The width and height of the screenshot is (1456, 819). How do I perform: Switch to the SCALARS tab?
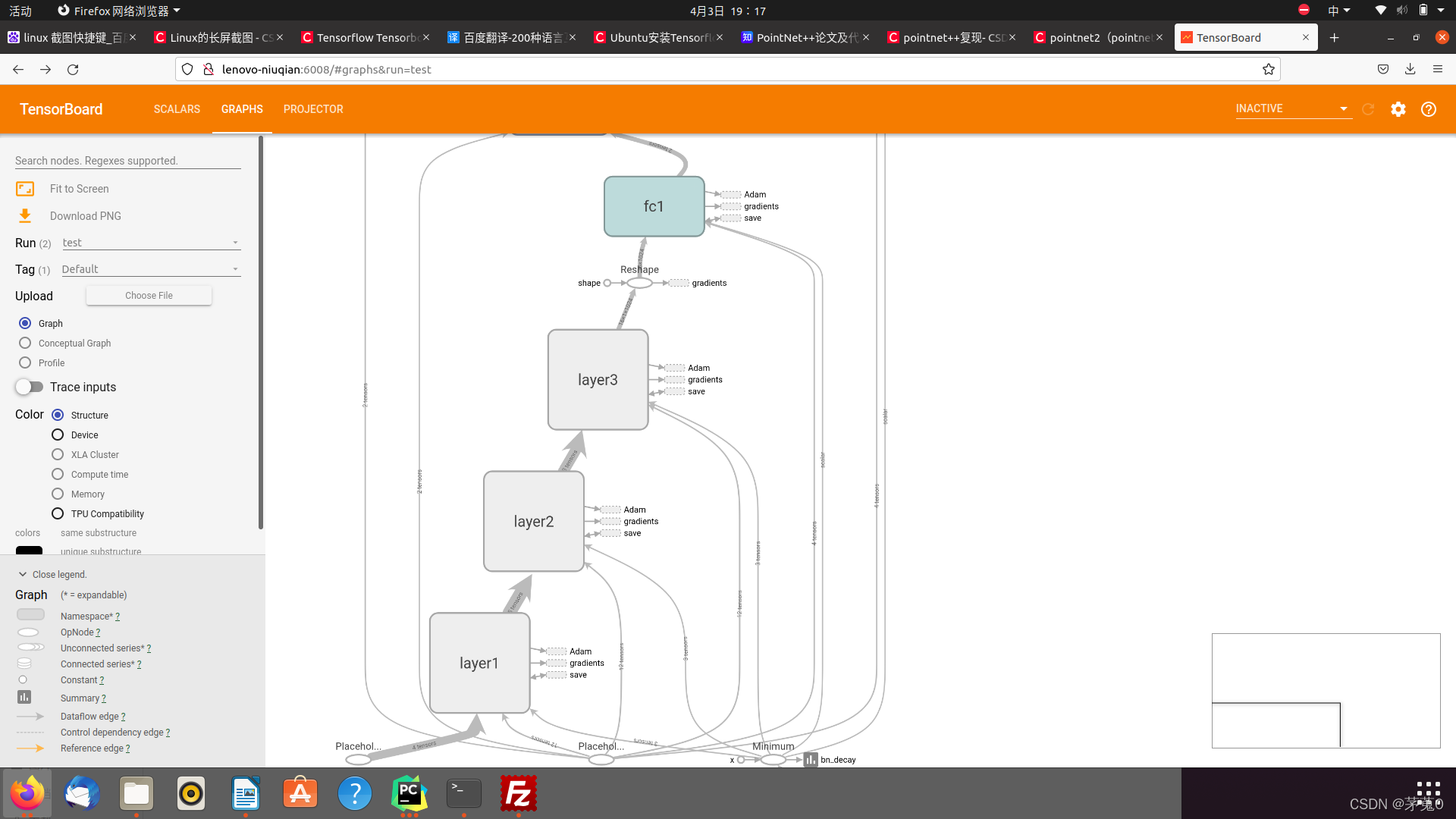[177, 109]
